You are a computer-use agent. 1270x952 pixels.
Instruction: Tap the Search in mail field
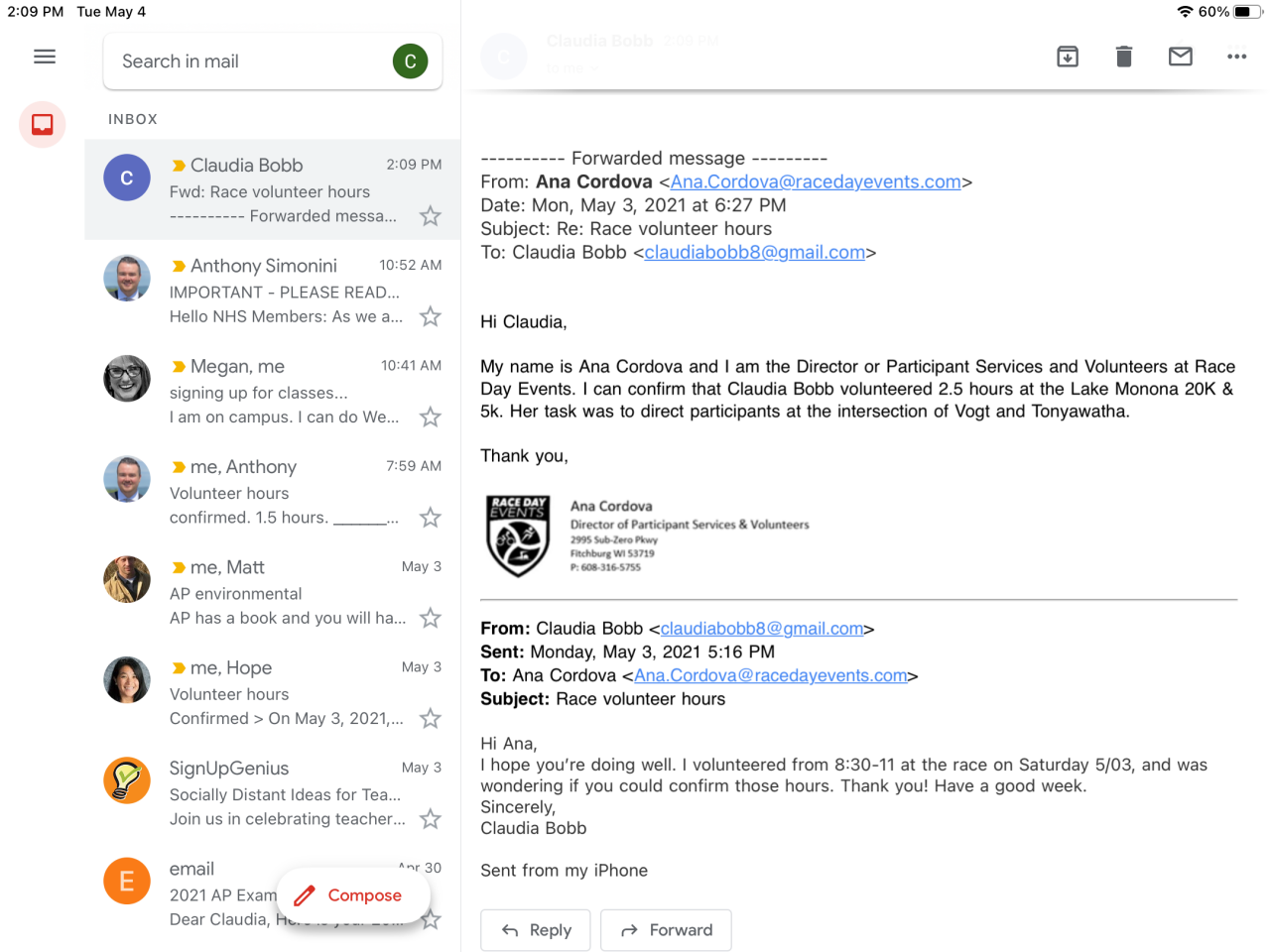click(248, 61)
